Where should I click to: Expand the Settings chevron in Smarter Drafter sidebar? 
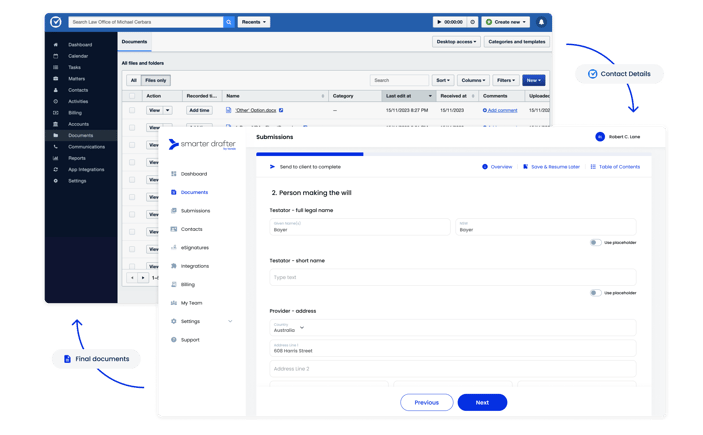pyautogui.click(x=230, y=321)
